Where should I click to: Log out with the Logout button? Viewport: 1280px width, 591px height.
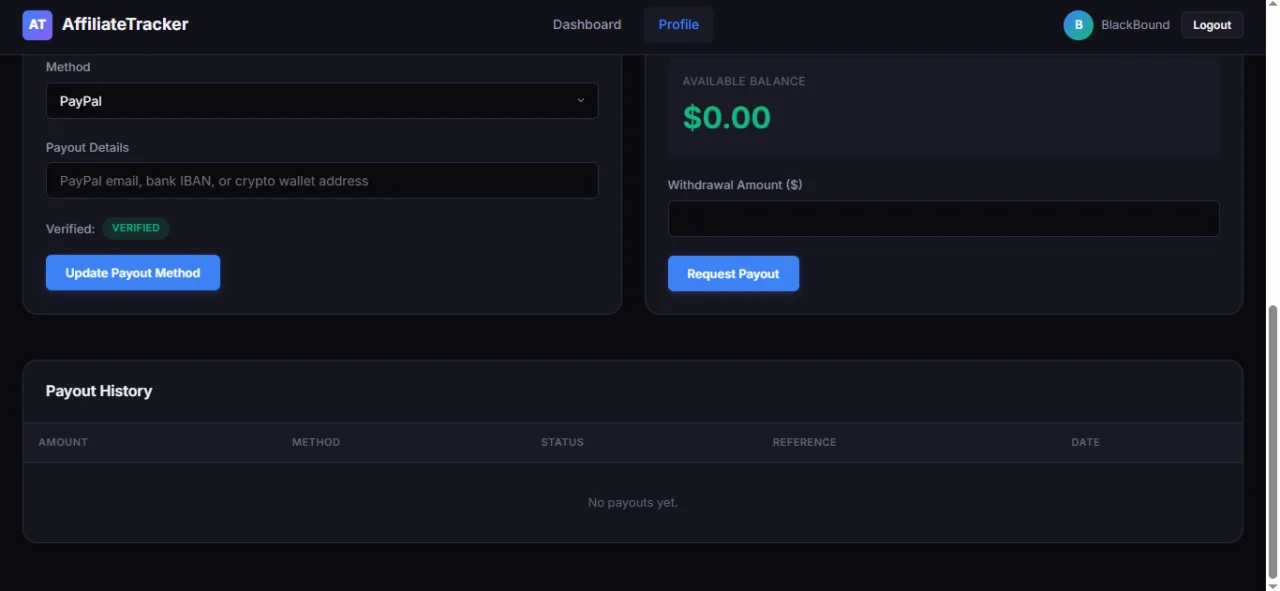(x=1212, y=25)
